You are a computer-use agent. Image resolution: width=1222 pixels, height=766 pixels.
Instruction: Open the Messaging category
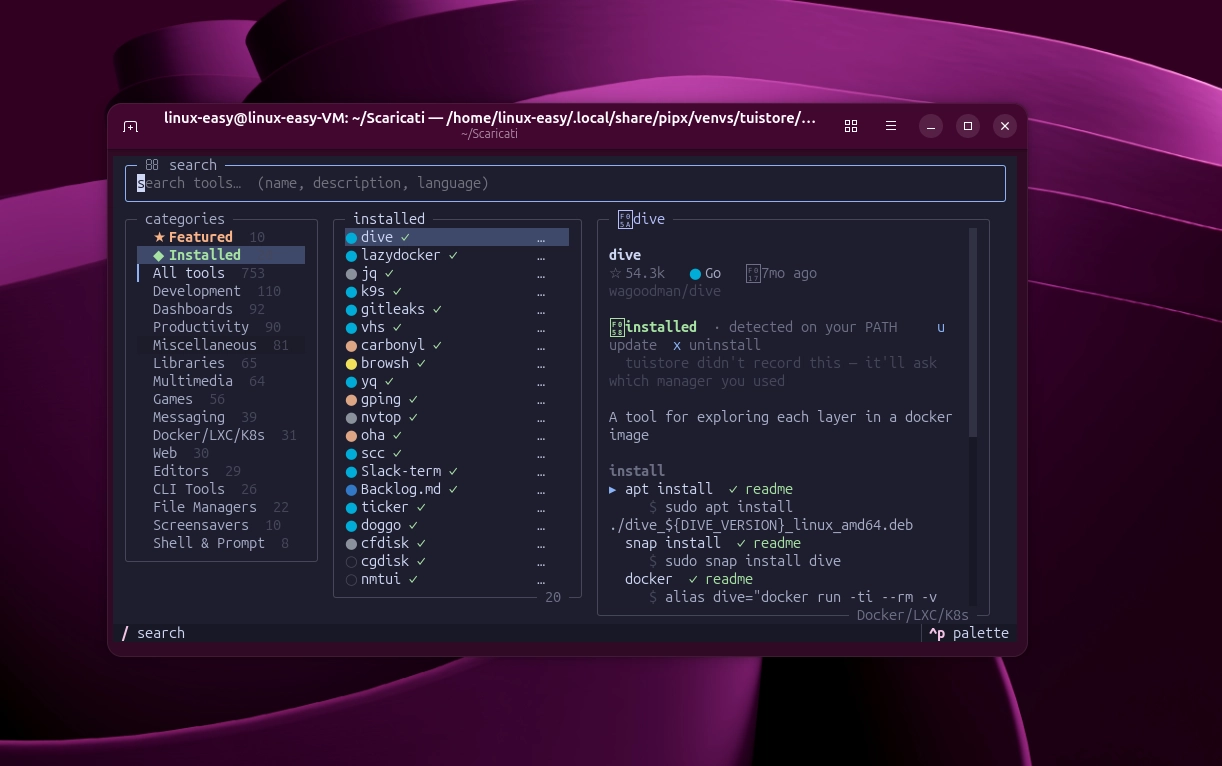point(221,417)
